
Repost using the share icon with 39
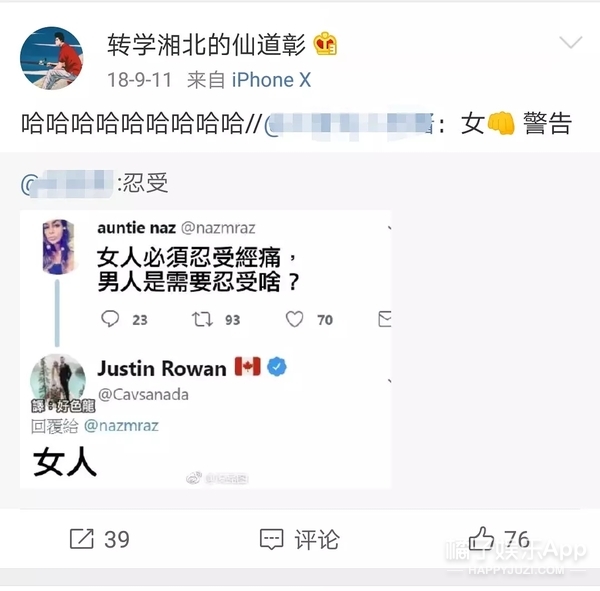coord(82,539)
